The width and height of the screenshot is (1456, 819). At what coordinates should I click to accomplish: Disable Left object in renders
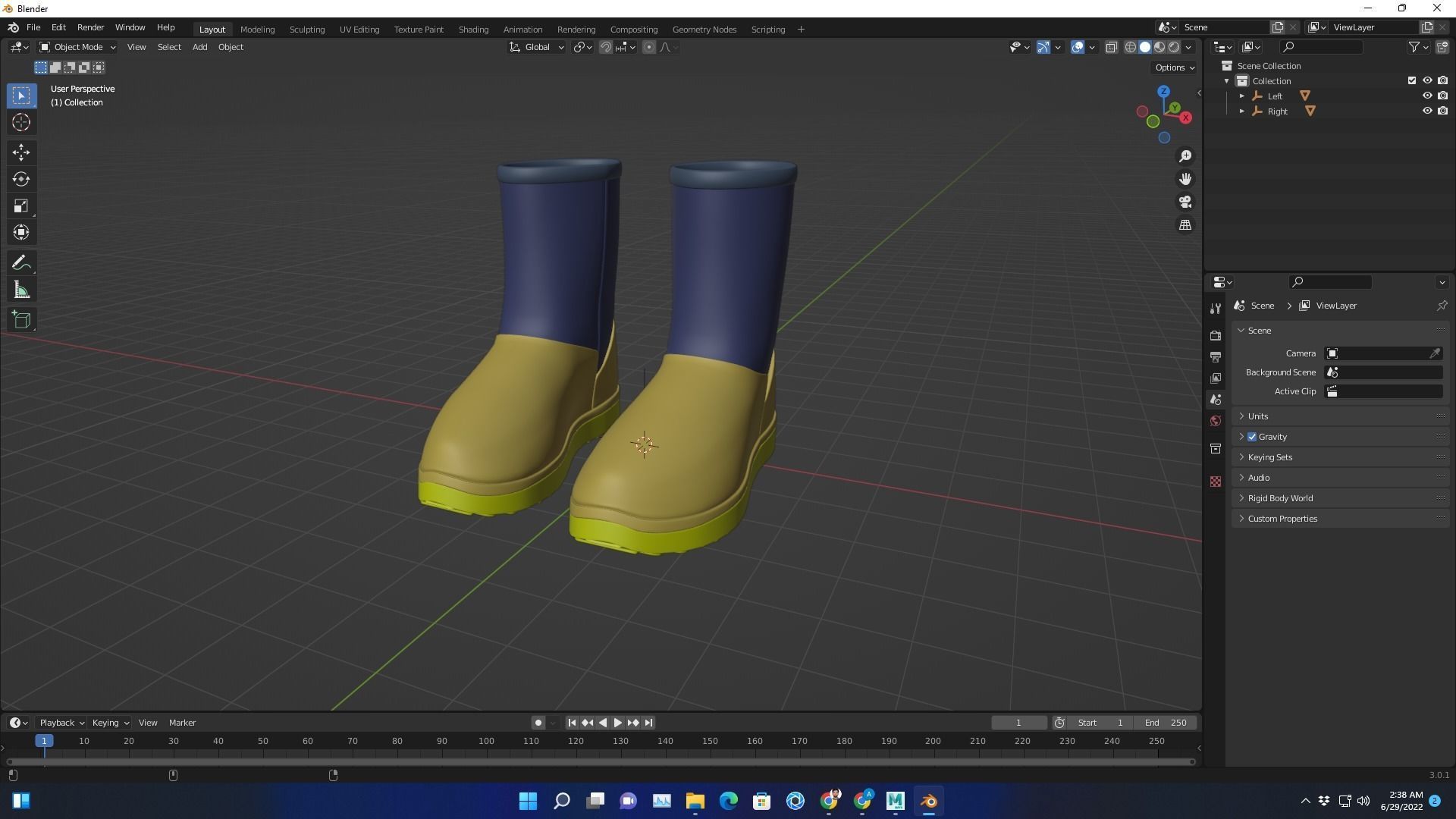coord(1442,96)
